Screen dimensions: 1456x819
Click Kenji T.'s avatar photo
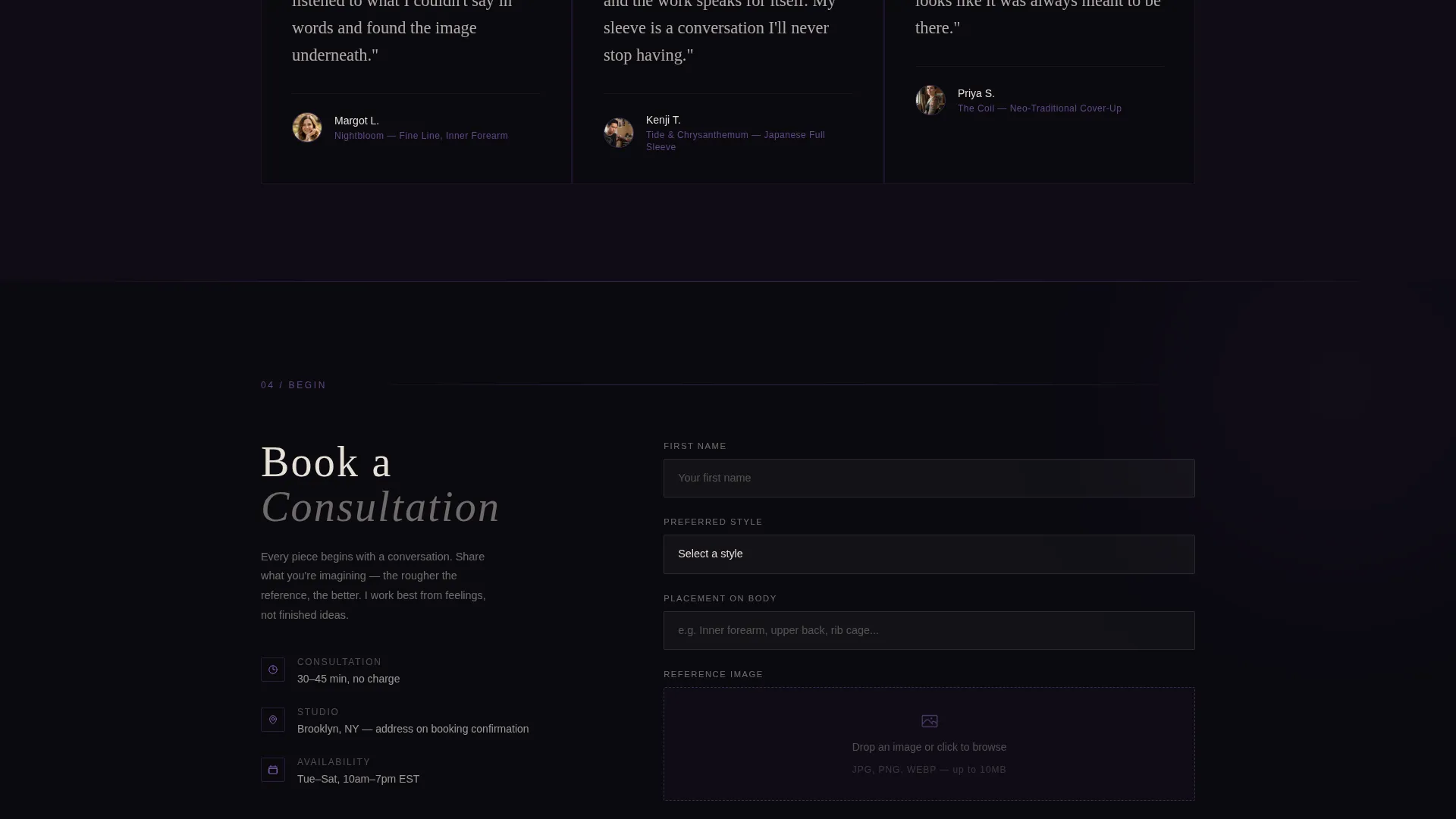619,133
